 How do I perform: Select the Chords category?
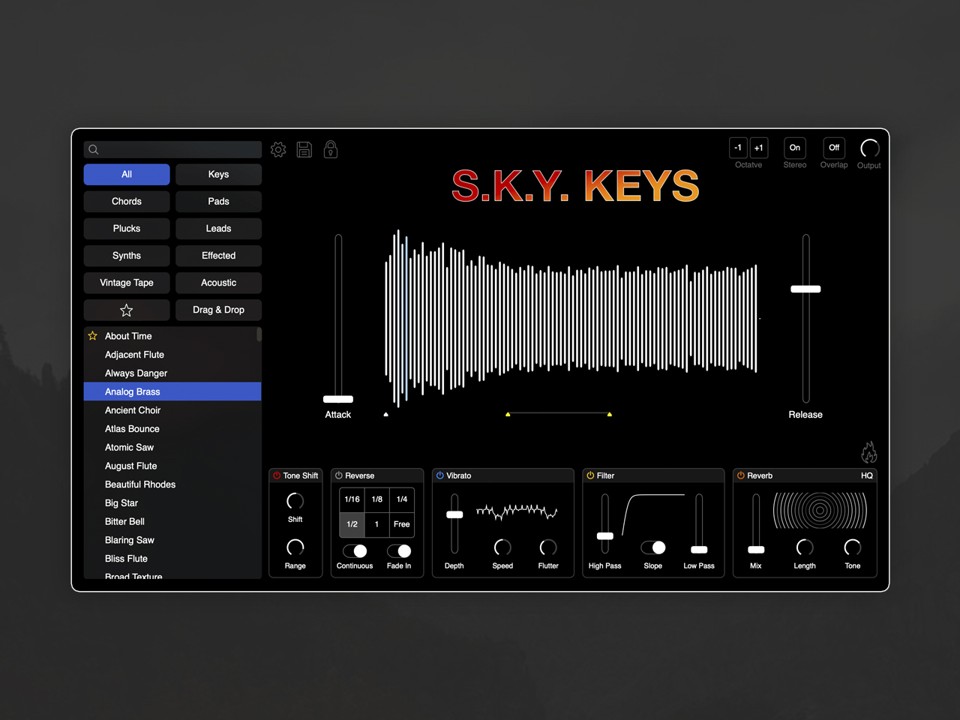127,201
